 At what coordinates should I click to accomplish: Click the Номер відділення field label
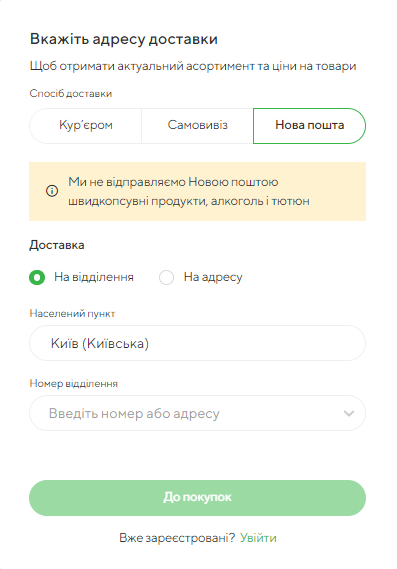[74, 384]
